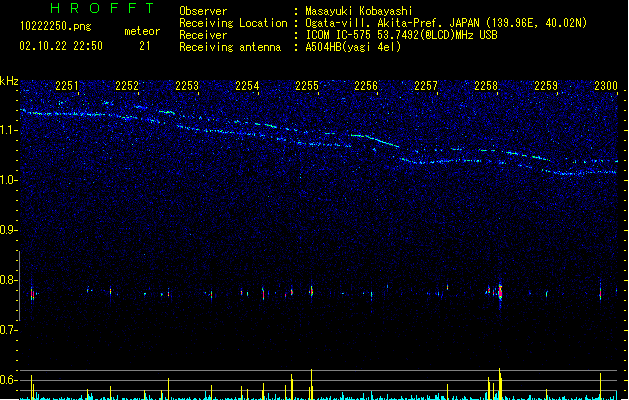Viewport: 629px width, 400px height.
Task: Click the 2256 time marker
Action: pyautogui.click(x=366, y=86)
